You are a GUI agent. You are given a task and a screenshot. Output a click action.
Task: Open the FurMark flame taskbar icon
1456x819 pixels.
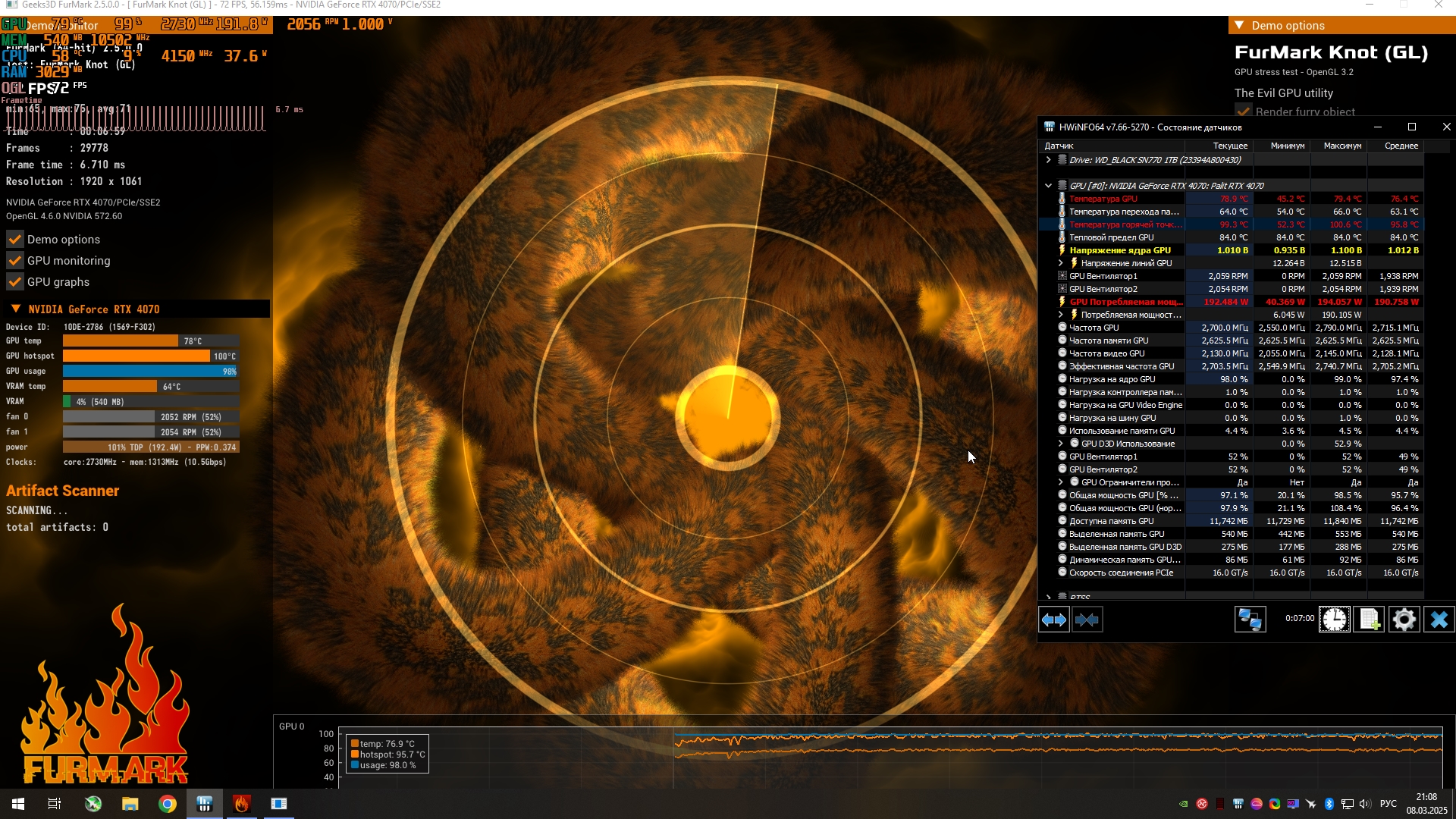pyautogui.click(x=242, y=804)
